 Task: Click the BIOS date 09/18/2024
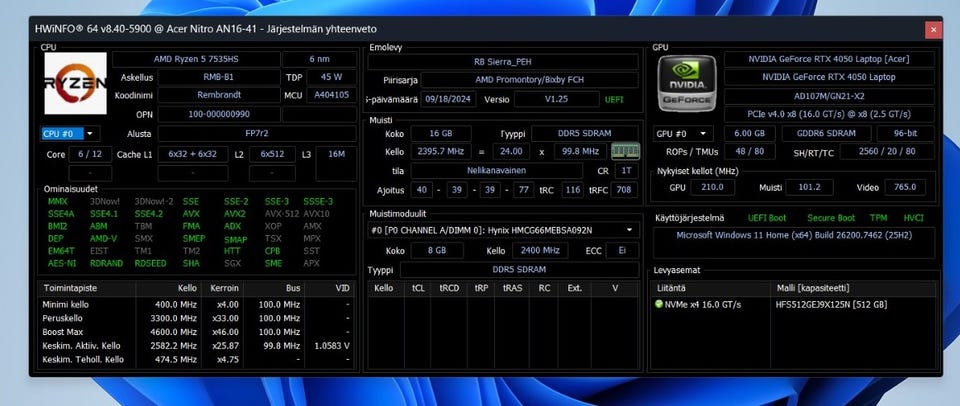[448, 99]
